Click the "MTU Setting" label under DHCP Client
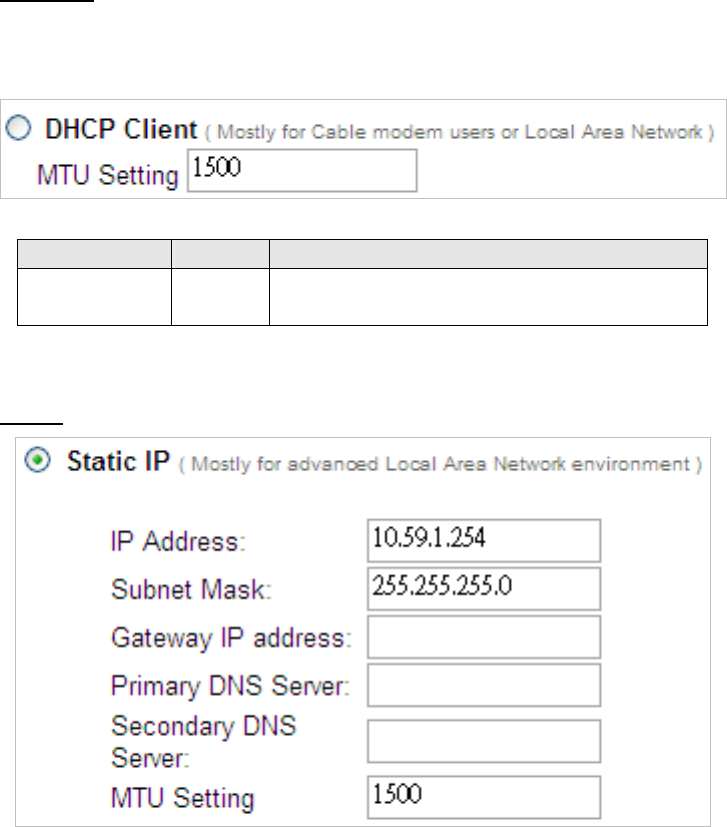The image size is (727, 827). pyautogui.click(x=107, y=175)
